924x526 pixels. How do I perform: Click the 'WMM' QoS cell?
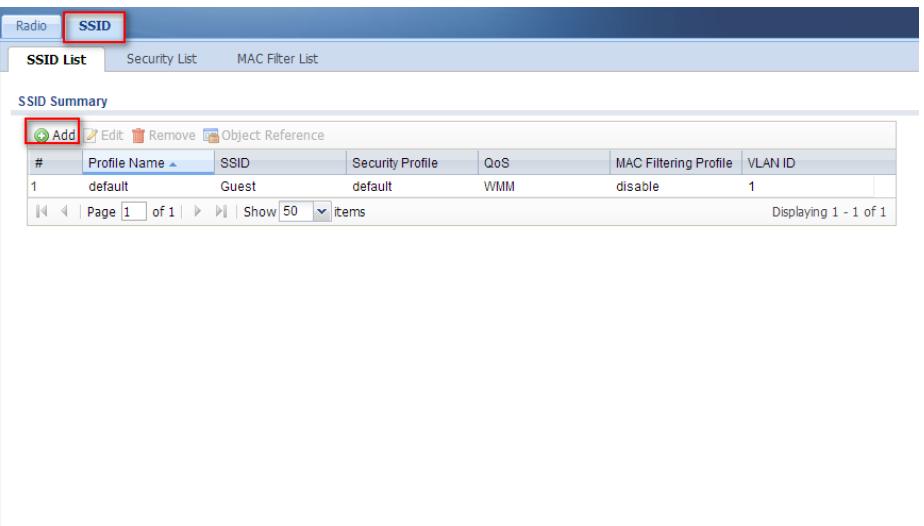544,186
